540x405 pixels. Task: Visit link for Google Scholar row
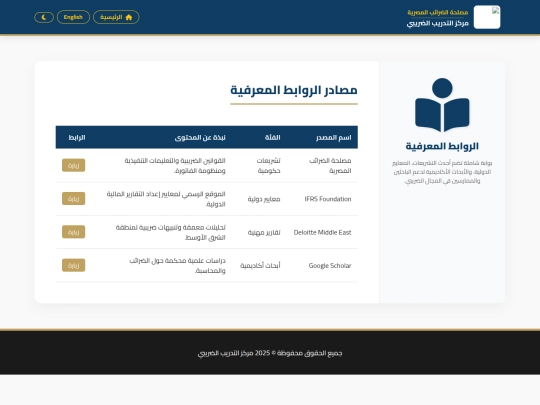pos(73,266)
